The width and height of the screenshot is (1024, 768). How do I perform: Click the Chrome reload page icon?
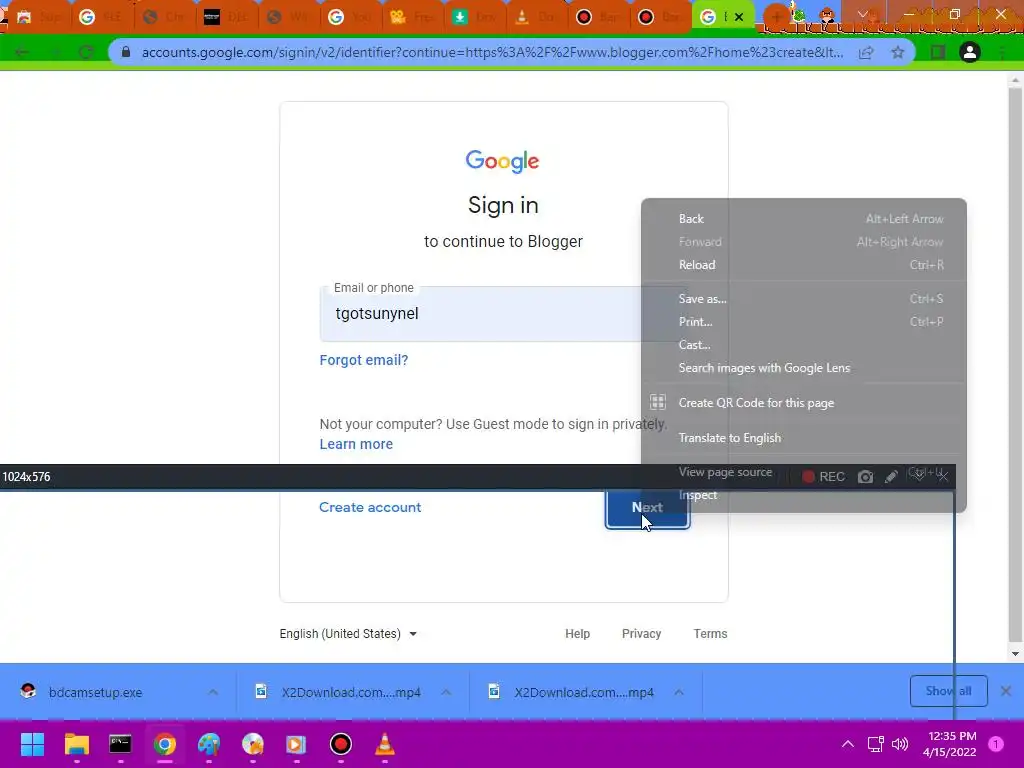[x=86, y=52]
